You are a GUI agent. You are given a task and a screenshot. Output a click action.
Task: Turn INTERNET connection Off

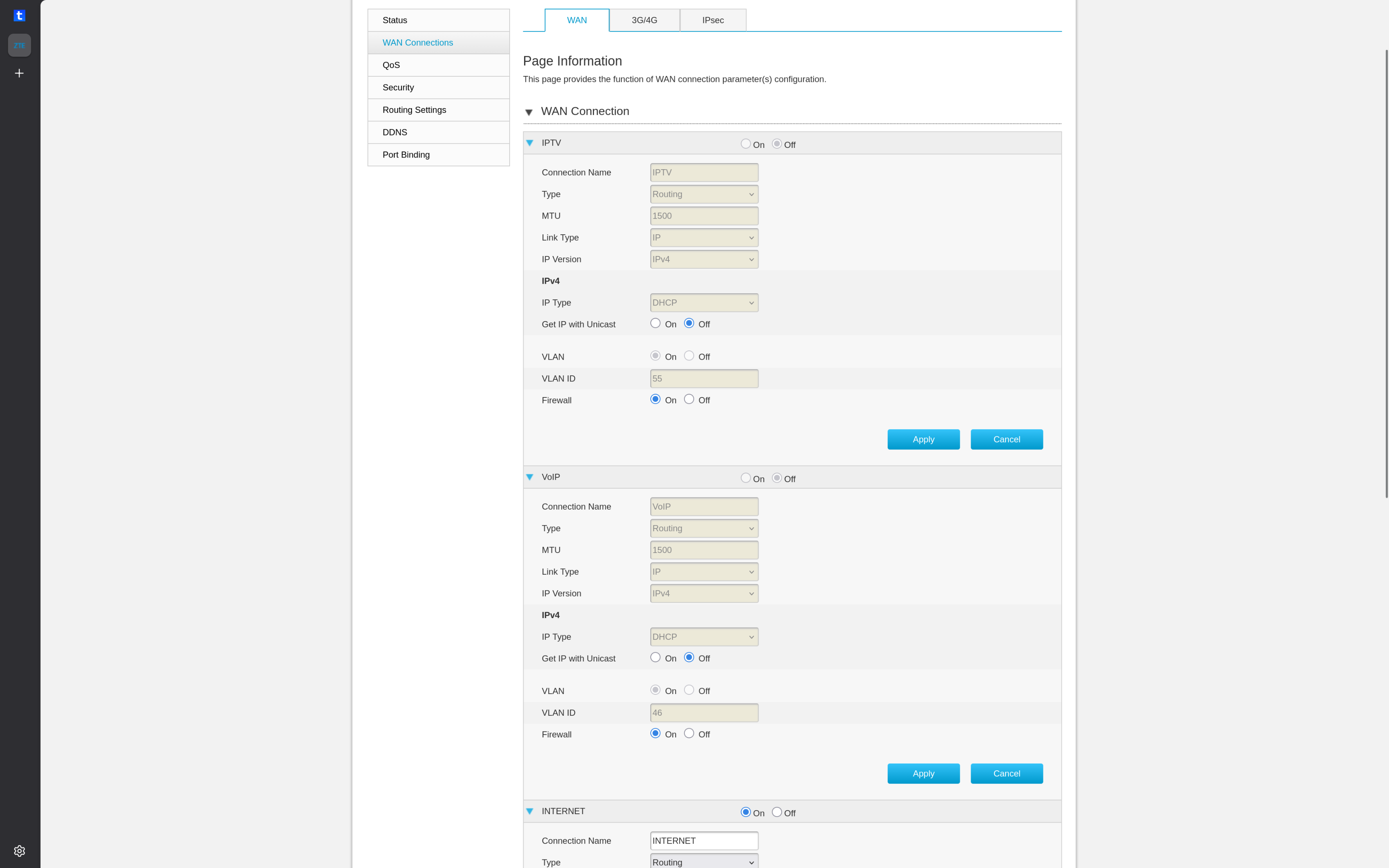pos(776,812)
